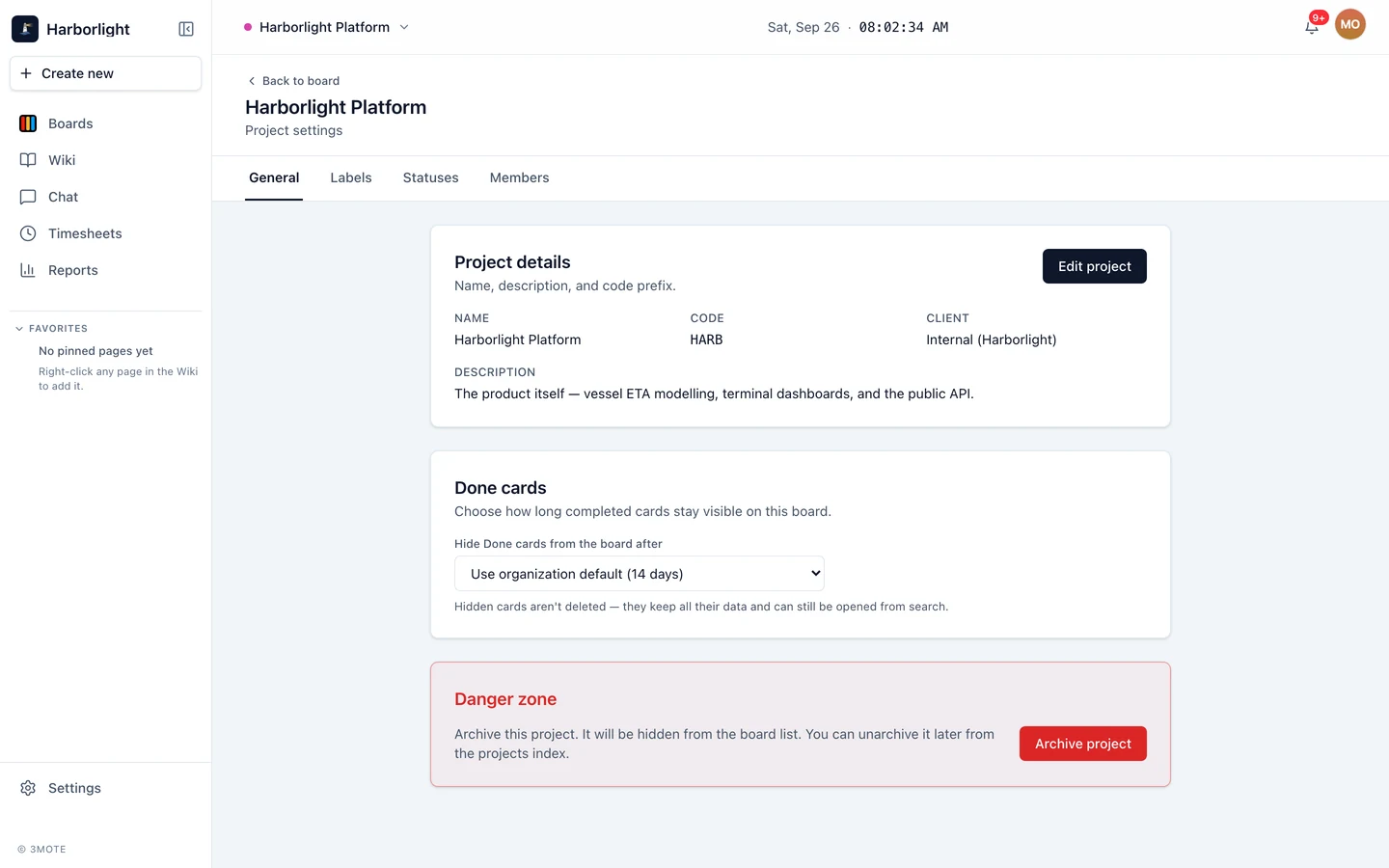1389x868 pixels.
Task: Click the Danger zone heading
Action: click(505, 699)
